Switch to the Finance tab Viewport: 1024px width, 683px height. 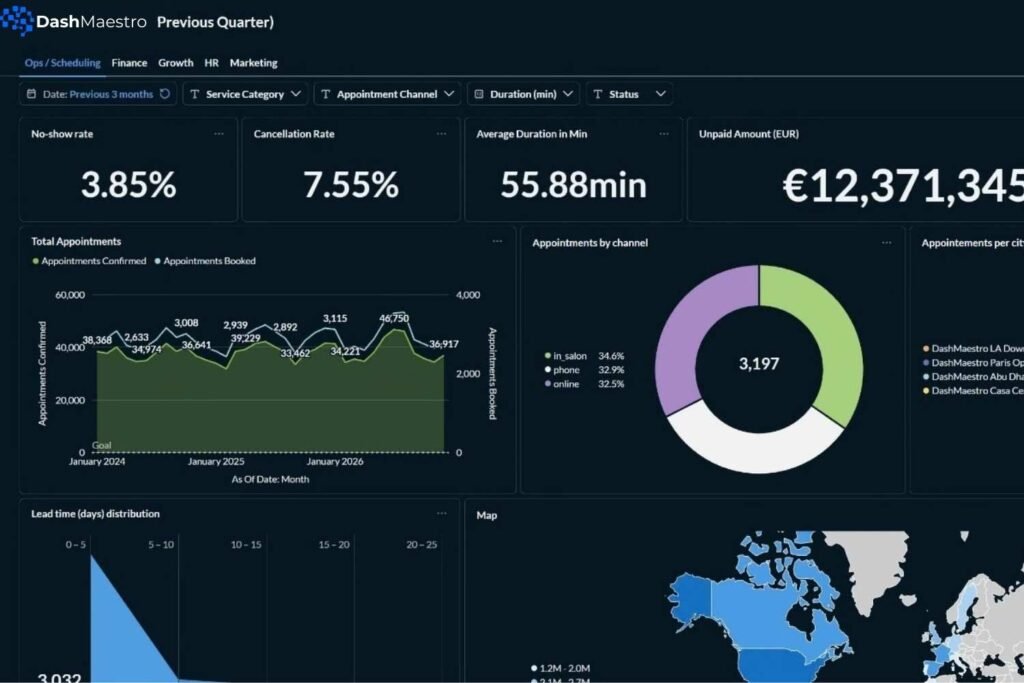tap(129, 63)
